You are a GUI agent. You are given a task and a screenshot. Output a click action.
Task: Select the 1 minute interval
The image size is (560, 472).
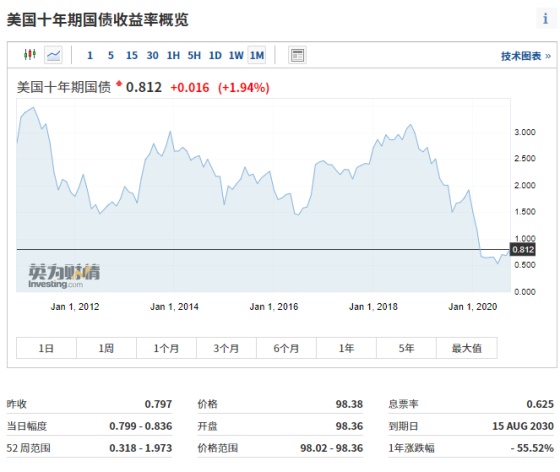[90, 55]
